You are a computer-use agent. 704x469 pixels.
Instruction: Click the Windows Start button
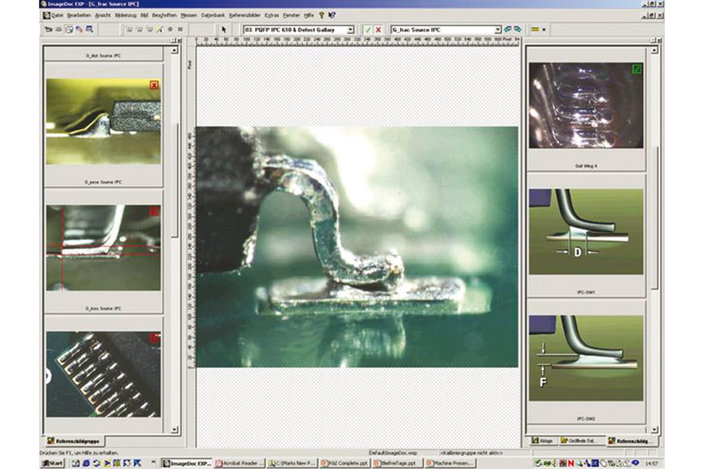(x=53, y=463)
